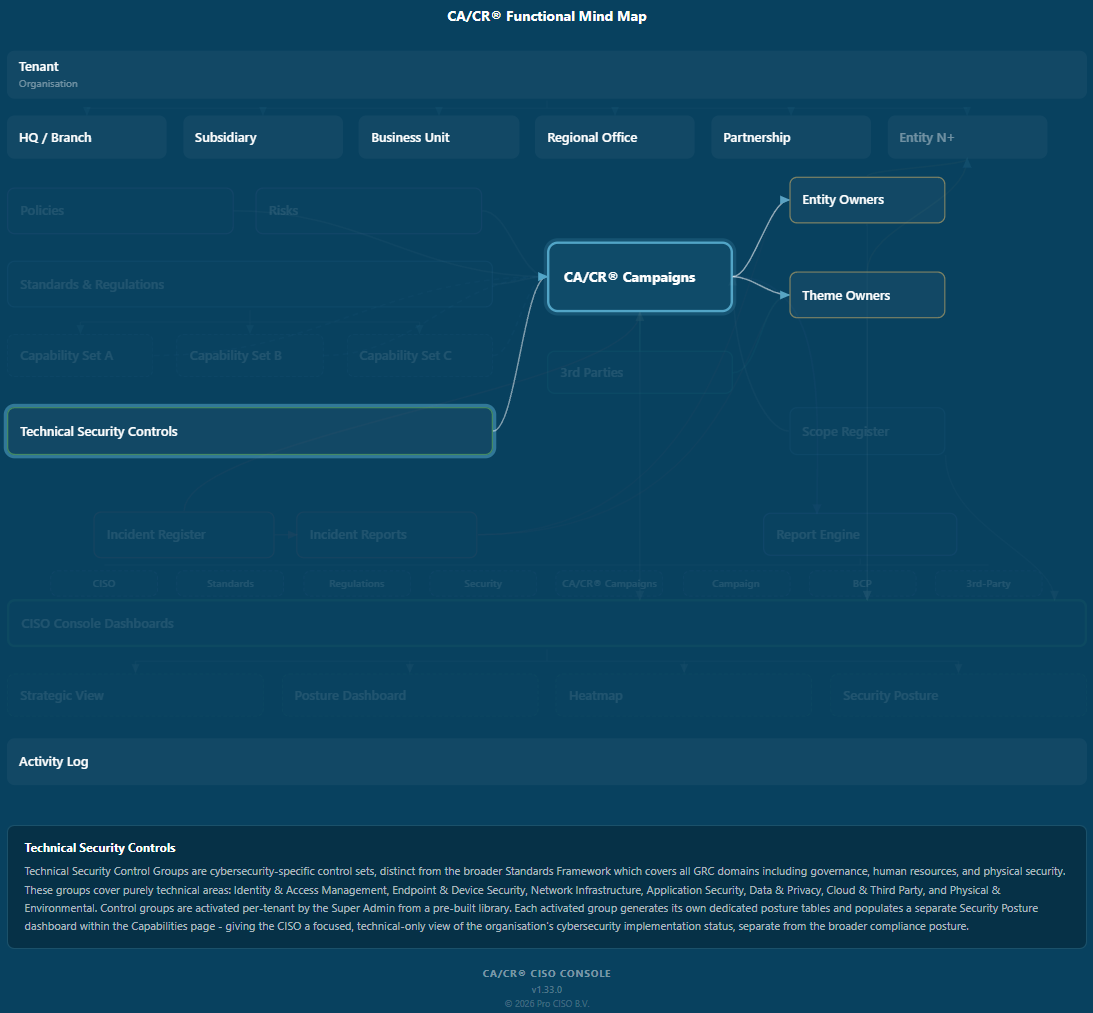Select the Activity Log bar

[546, 761]
